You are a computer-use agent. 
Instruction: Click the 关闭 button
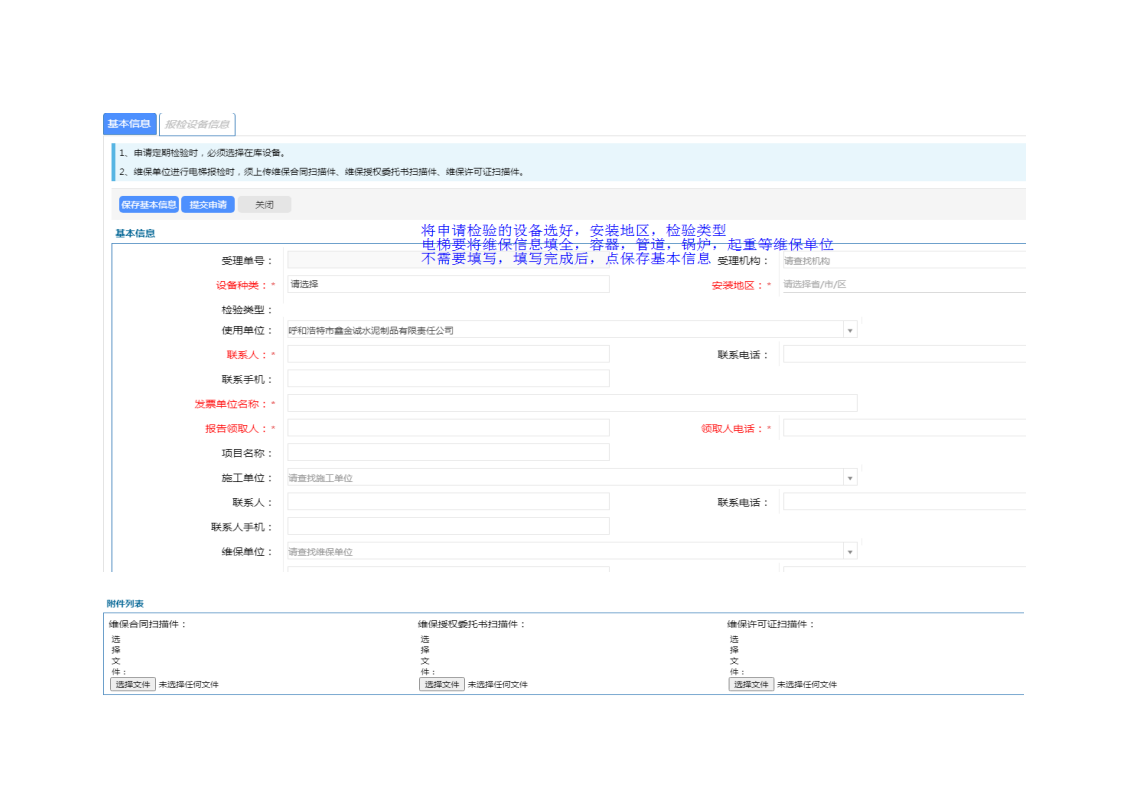click(264, 205)
